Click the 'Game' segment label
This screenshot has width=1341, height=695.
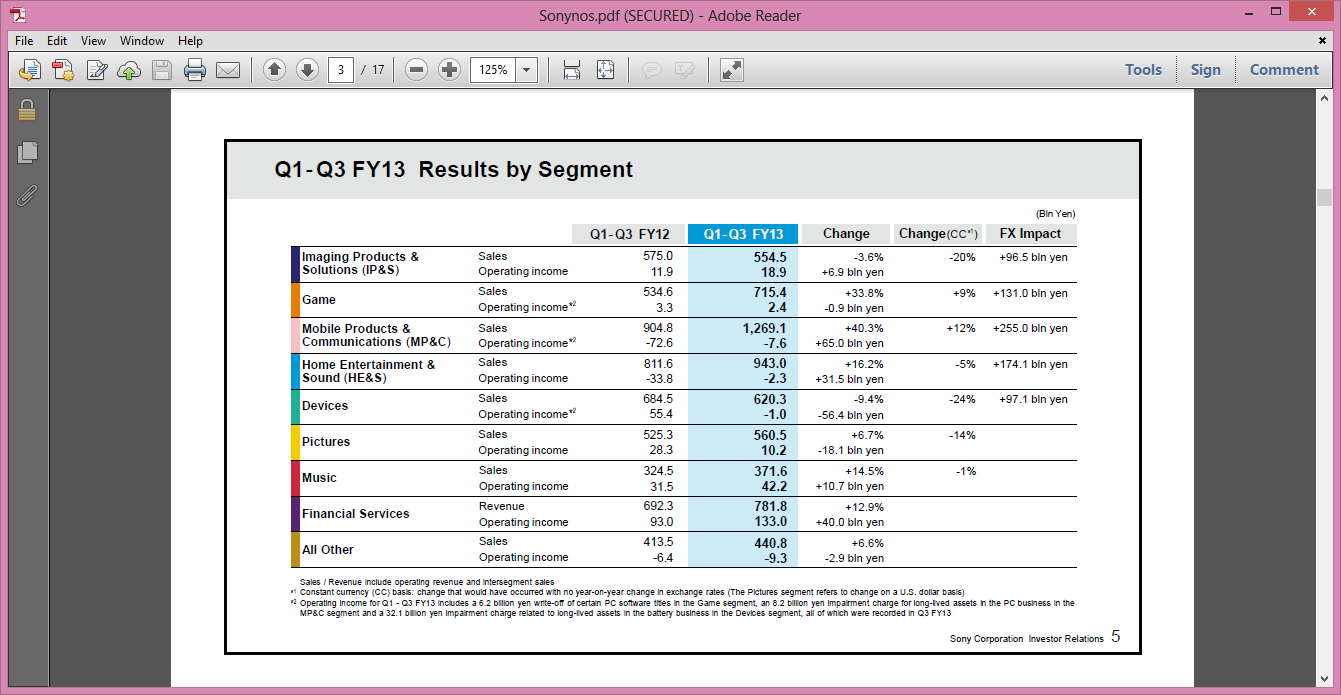click(319, 300)
